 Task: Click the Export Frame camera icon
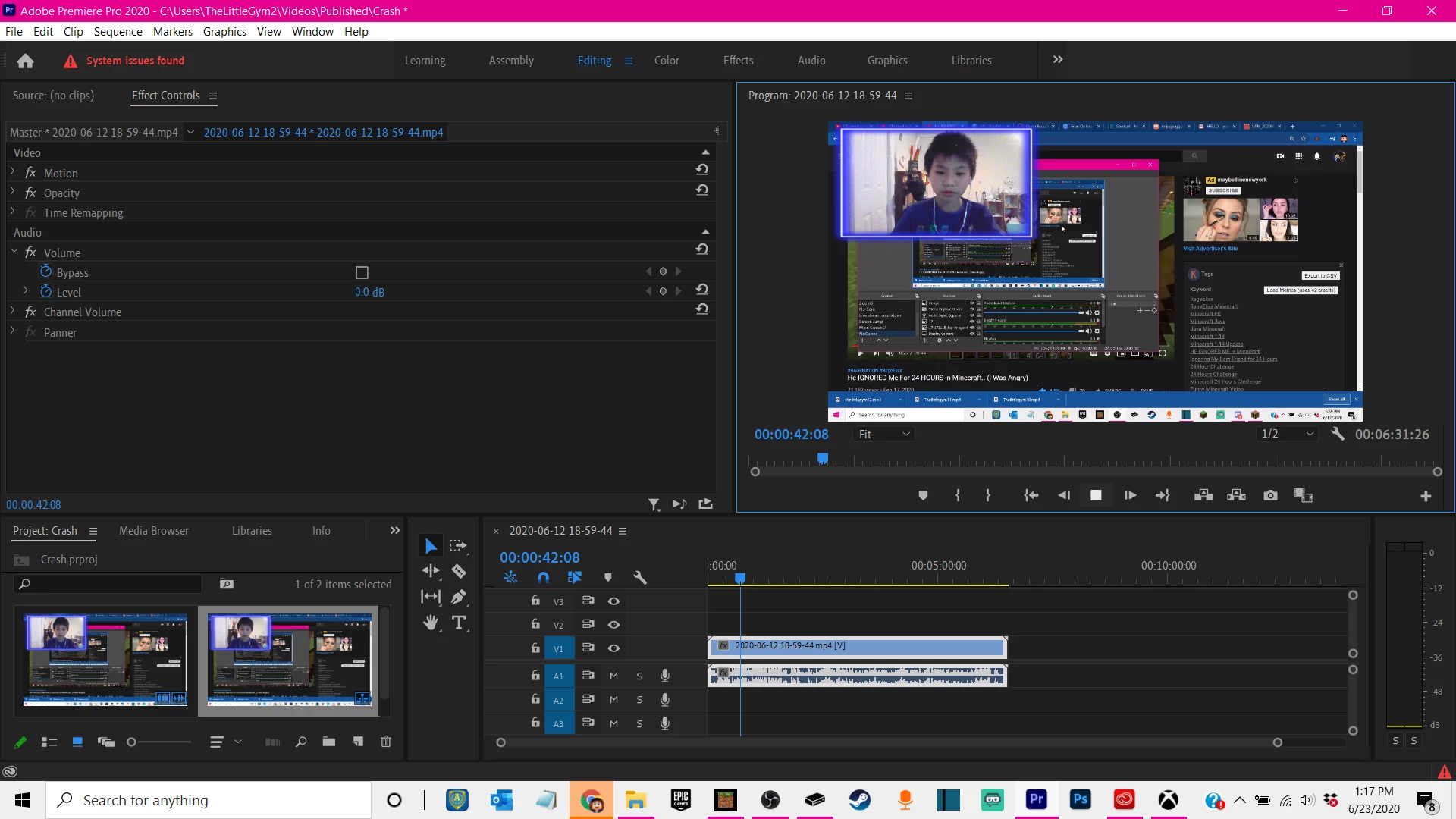coord(1270,495)
